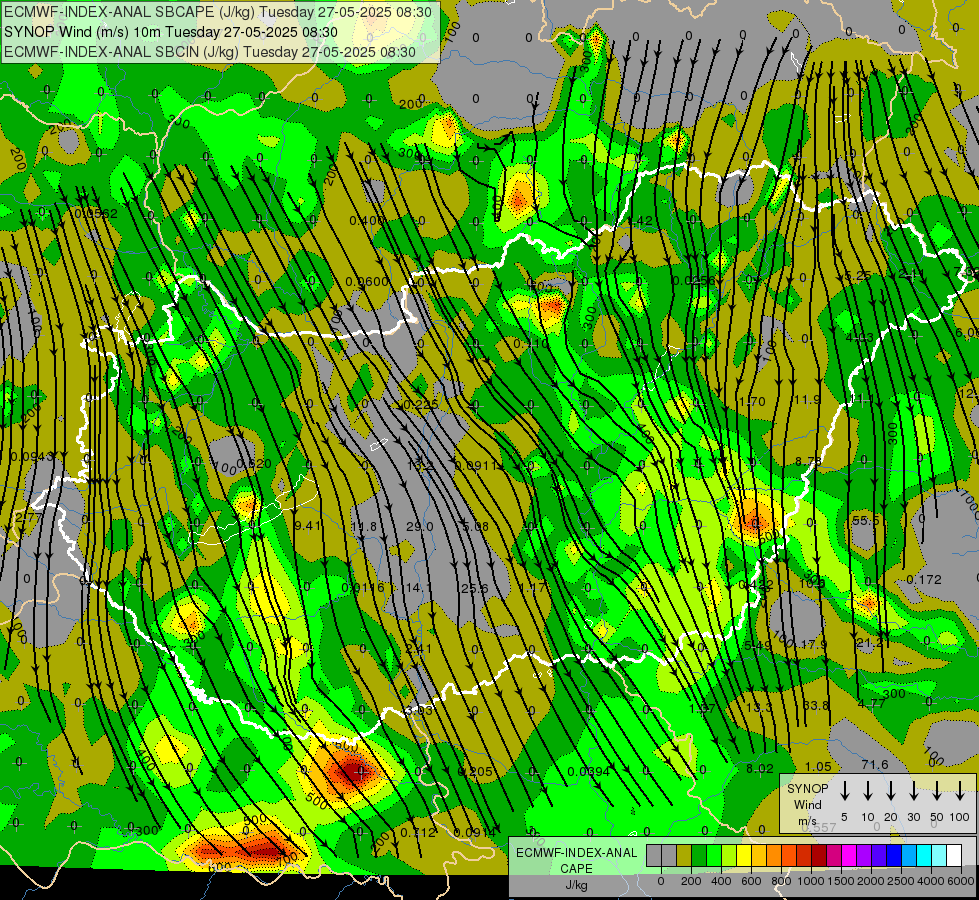Image resolution: width=979 pixels, height=900 pixels.
Task: Click the SBCIN title line in header
Action: (209, 52)
